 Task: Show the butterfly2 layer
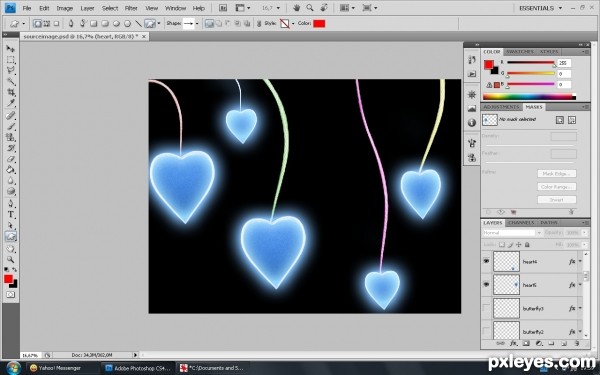[486, 331]
